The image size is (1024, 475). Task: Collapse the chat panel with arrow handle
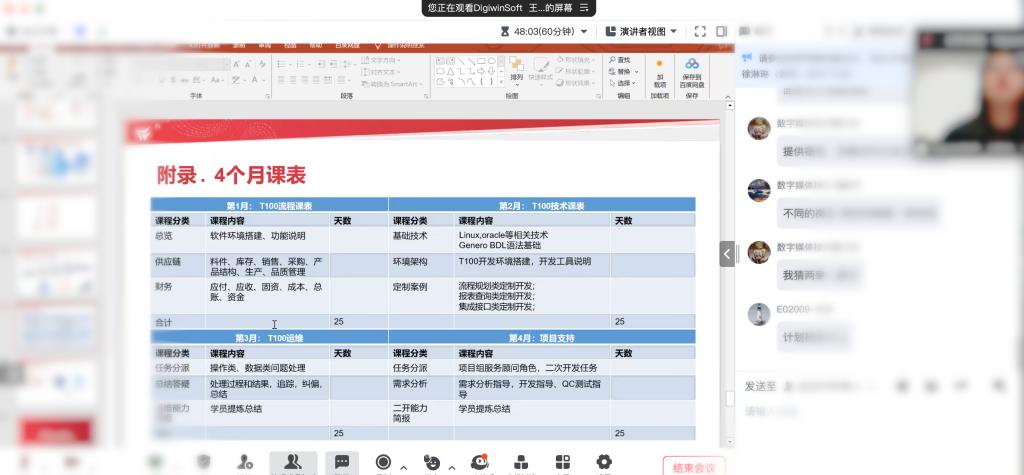pos(727,254)
